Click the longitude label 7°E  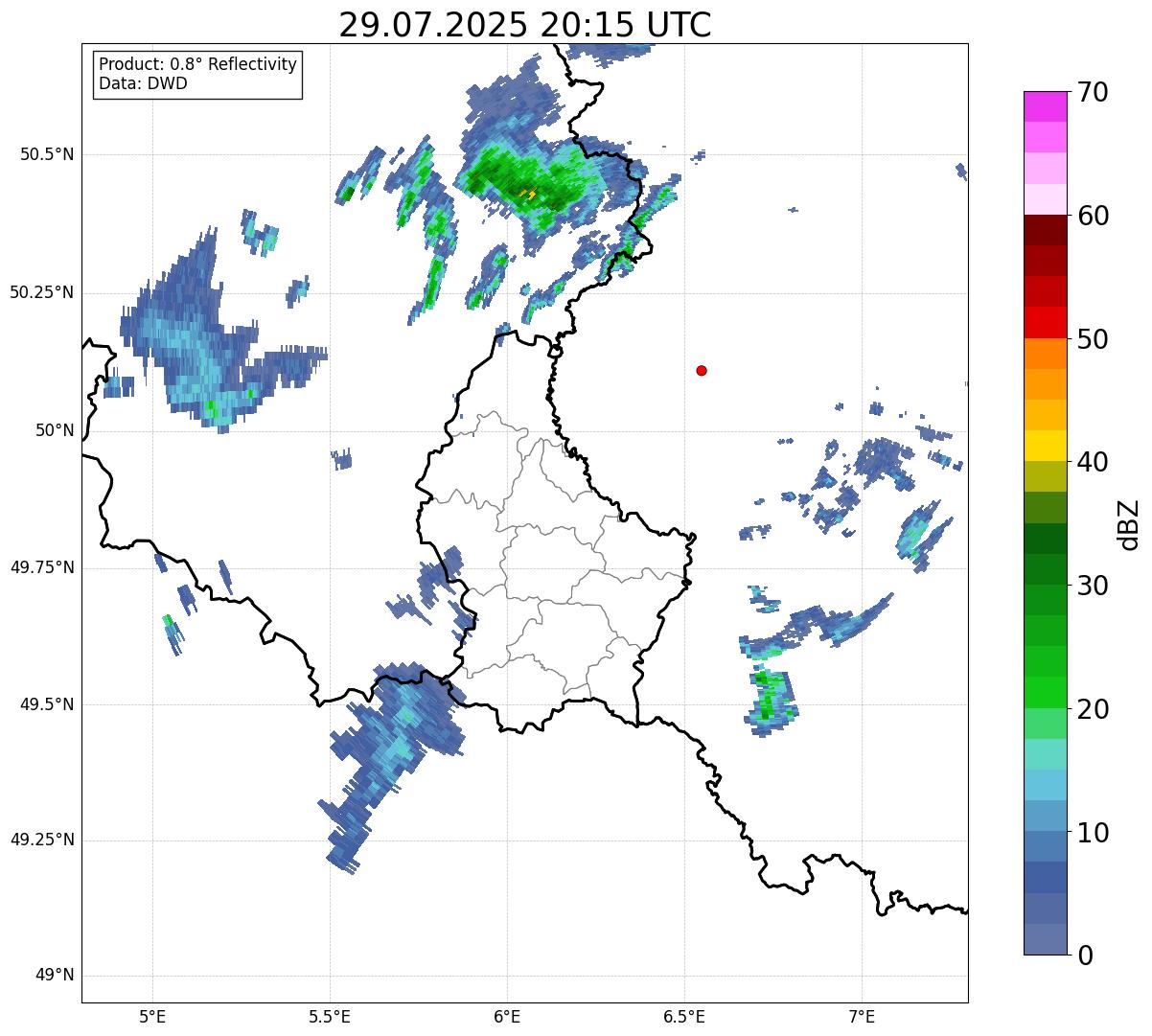pos(862,1016)
